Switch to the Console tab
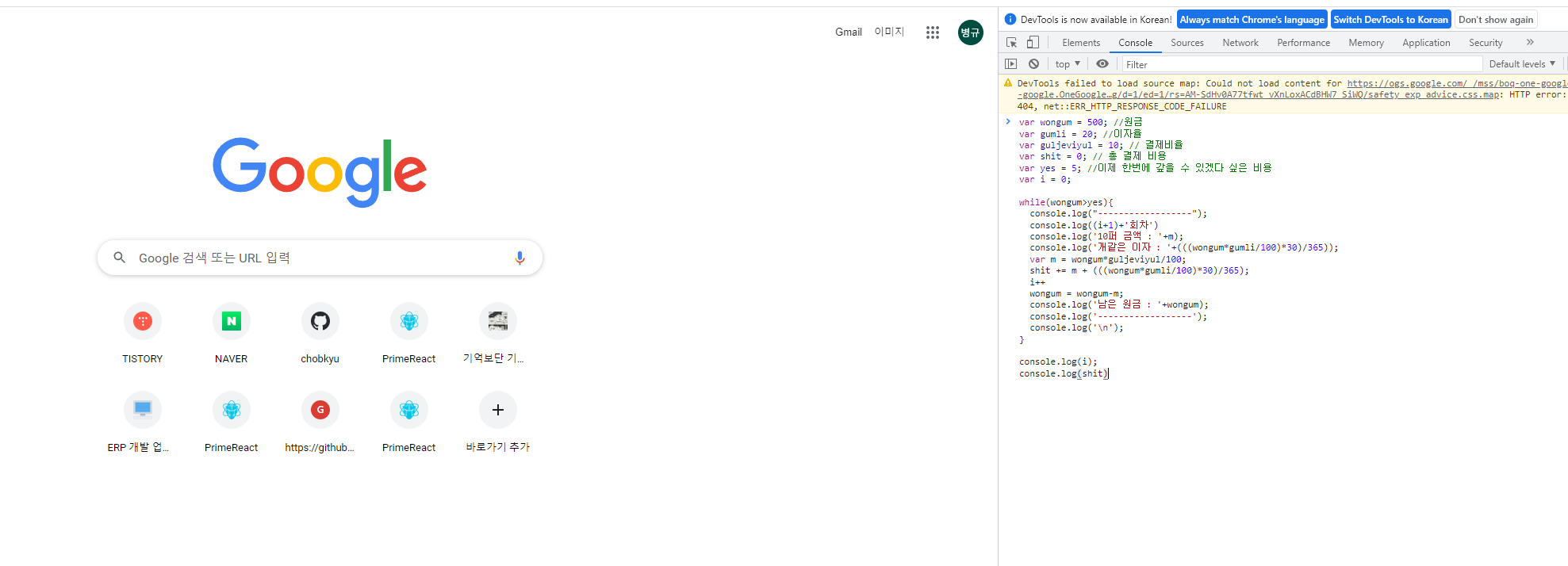This screenshot has height=566, width=1568. [1136, 43]
